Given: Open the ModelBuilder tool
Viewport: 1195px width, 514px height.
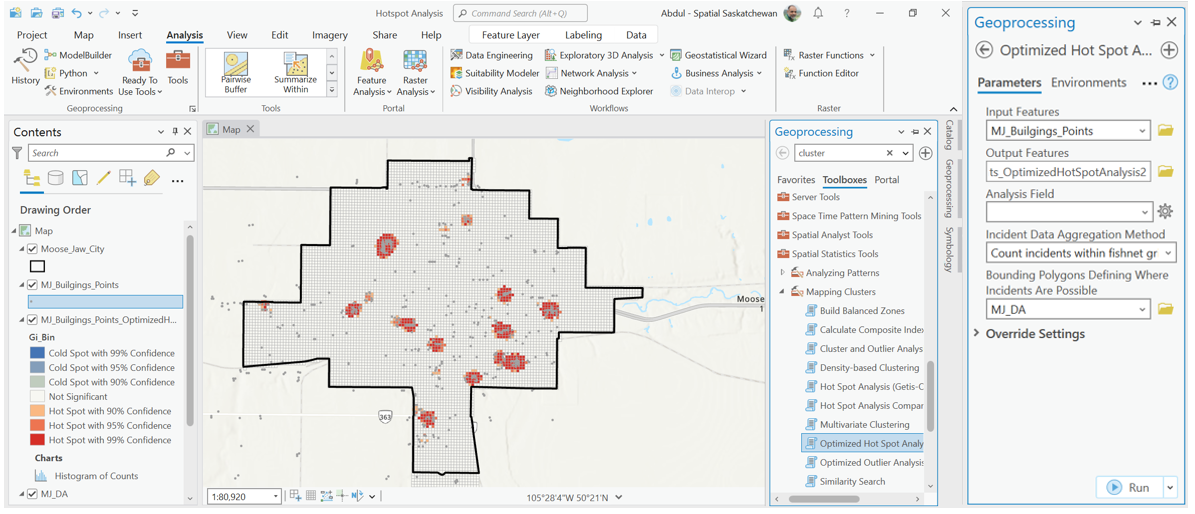Looking at the screenshot, I should point(78,55).
